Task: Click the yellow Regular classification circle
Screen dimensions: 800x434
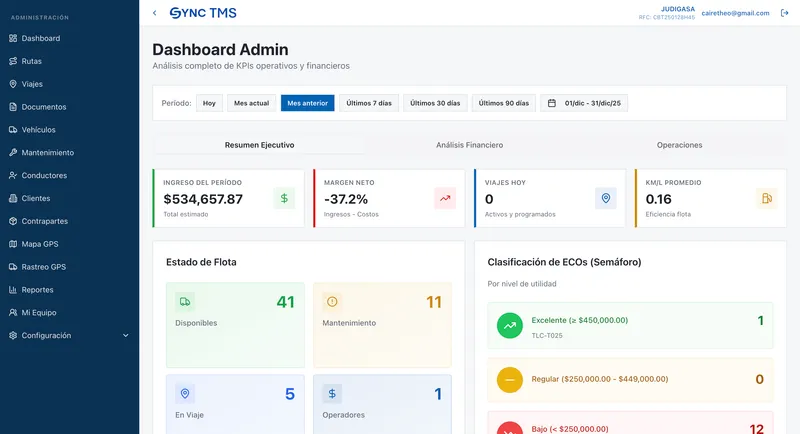Action: [x=510, y=380]
